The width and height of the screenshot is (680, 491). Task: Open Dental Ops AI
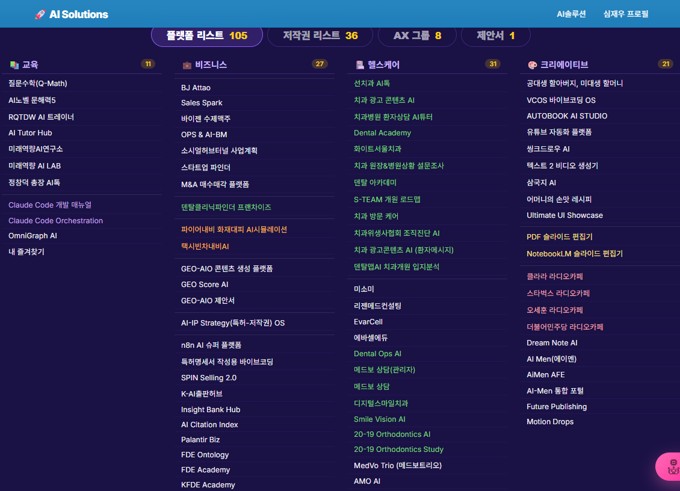point(377,354)
